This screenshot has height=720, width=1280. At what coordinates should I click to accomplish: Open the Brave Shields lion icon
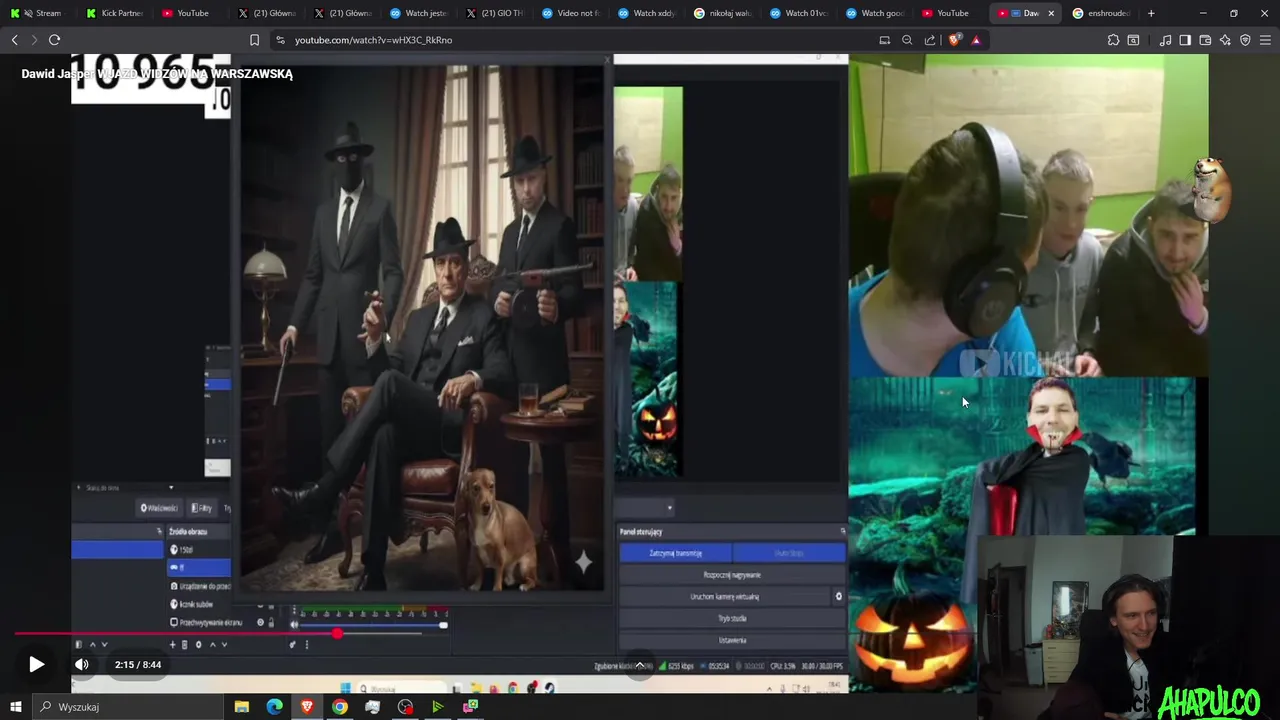pos(954,40)
